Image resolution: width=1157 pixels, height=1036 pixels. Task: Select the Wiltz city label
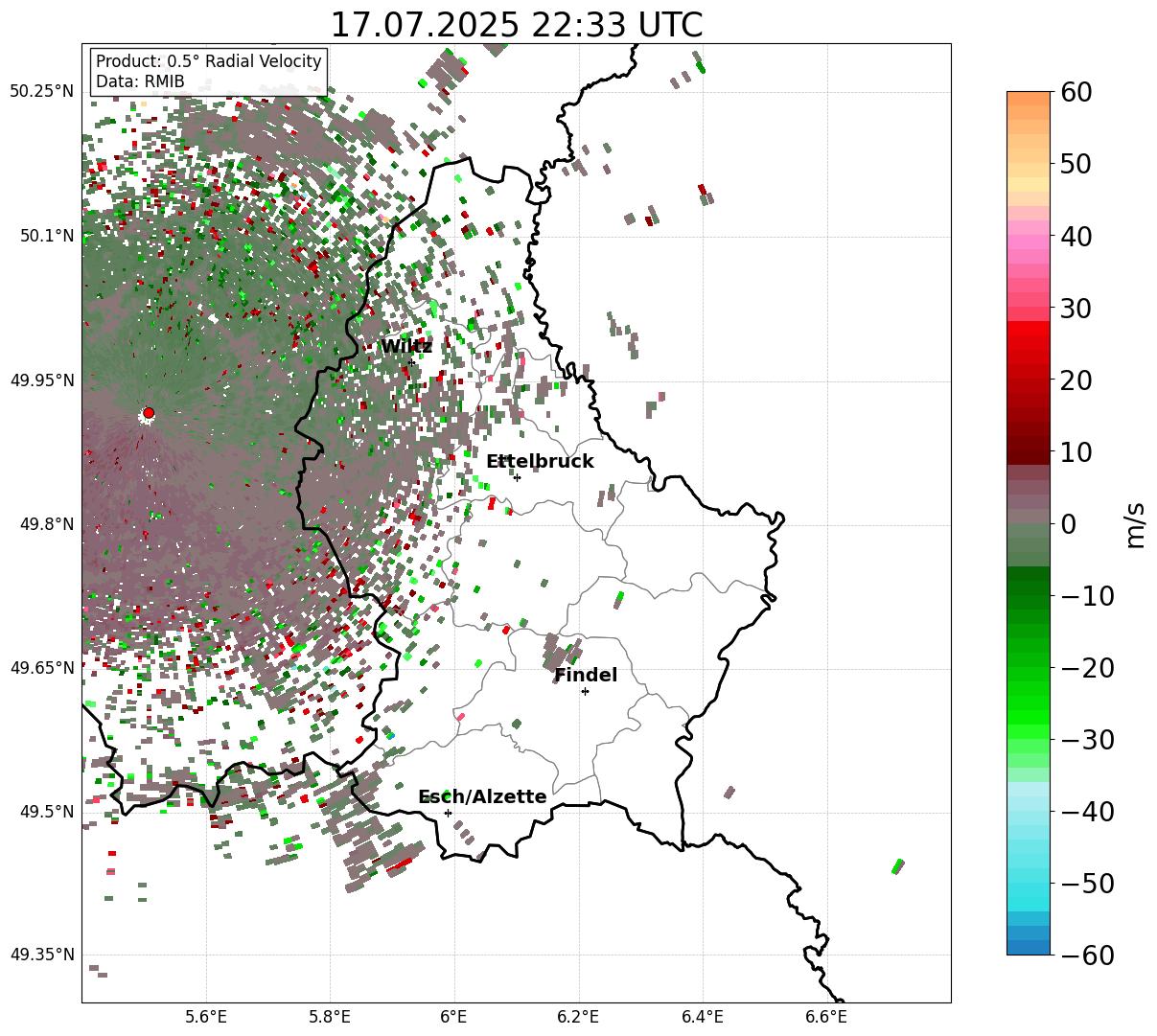click(406, 347)
